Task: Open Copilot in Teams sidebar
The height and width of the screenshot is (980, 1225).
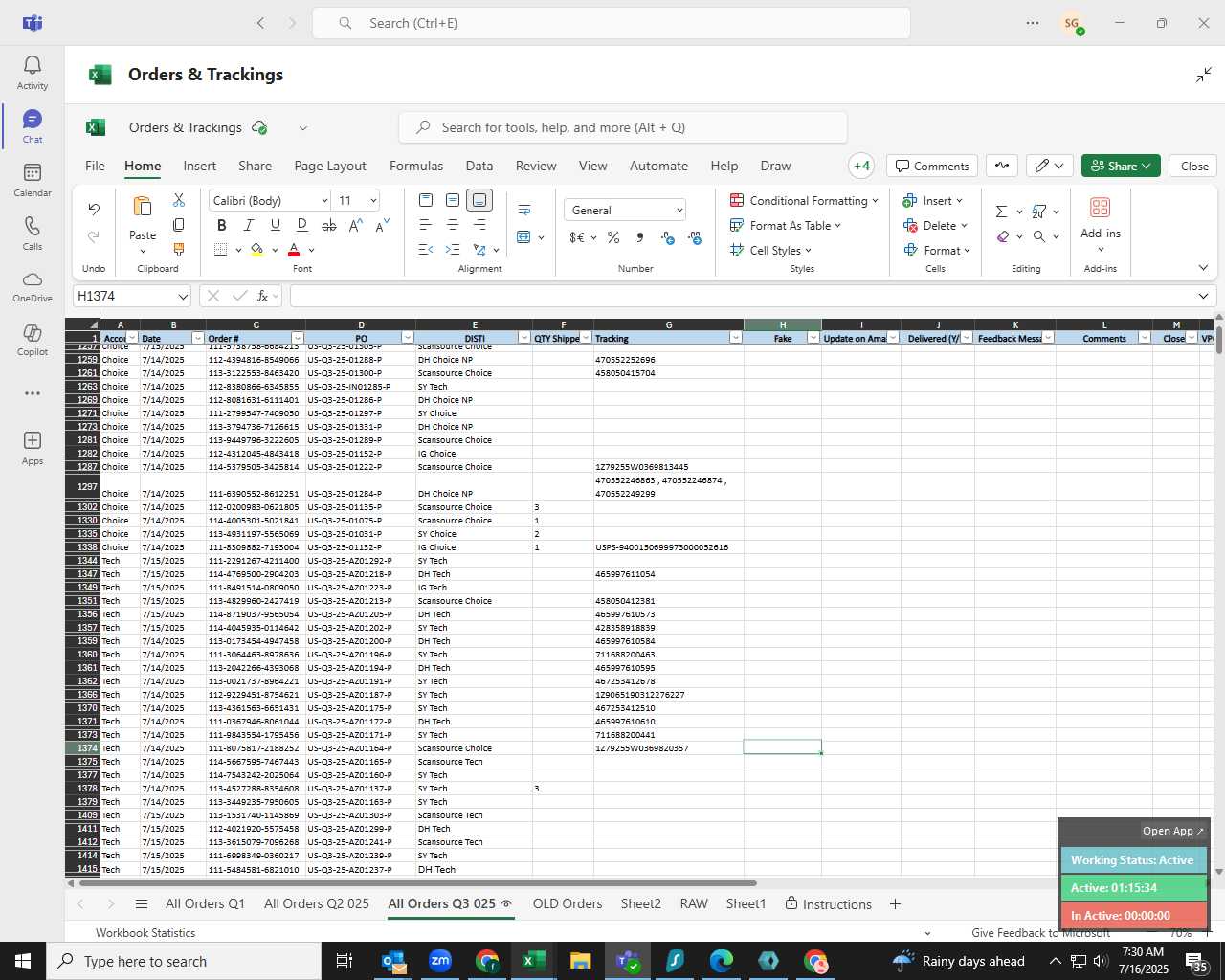Action: click(x=33, y=340)
